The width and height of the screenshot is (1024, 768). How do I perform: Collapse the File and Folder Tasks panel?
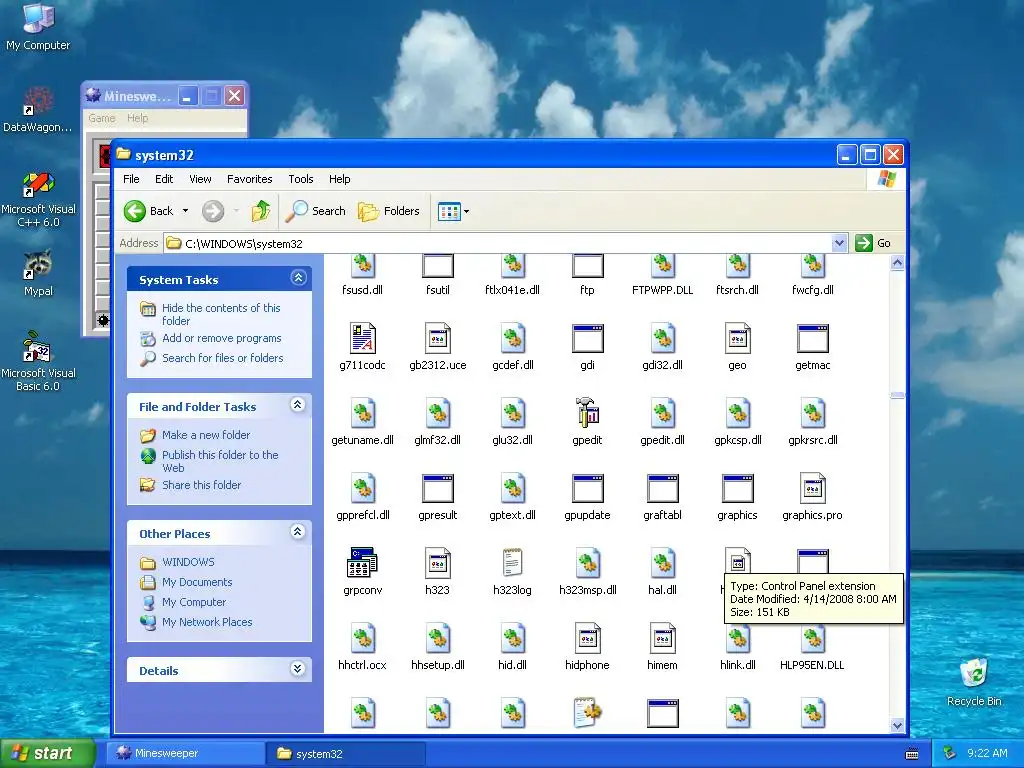point(298,405)
